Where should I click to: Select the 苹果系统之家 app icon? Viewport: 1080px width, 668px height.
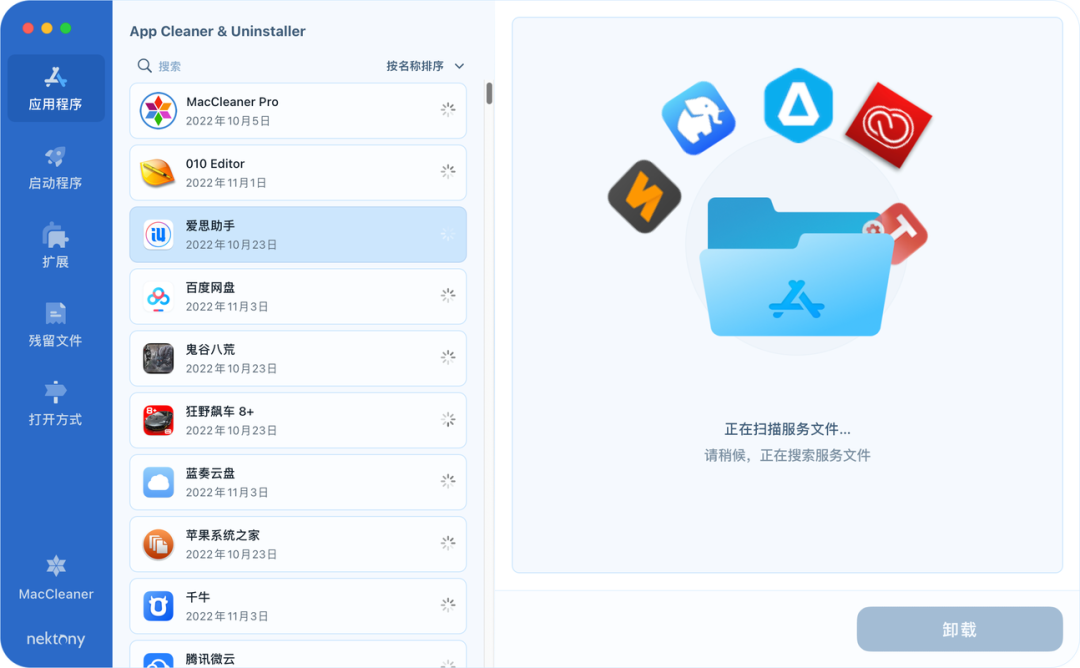tap(158, 544)
